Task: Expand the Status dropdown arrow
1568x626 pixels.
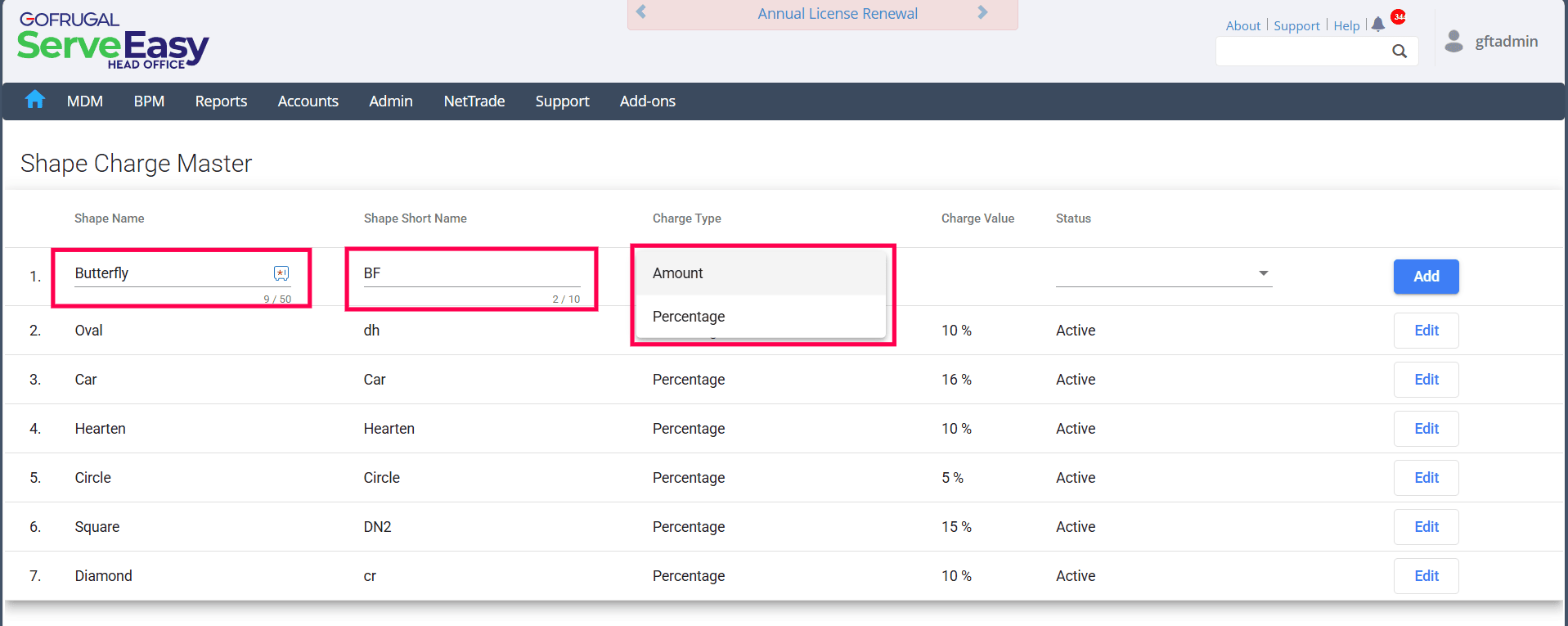Action: point(1263,273)
